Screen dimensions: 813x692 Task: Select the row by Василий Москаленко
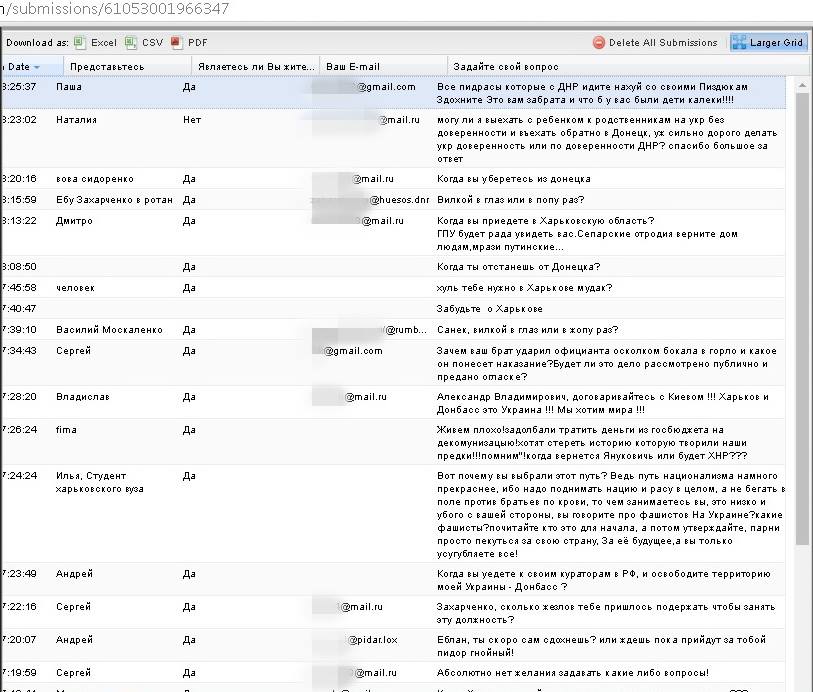pyautogui.click(x=109, y=330)
